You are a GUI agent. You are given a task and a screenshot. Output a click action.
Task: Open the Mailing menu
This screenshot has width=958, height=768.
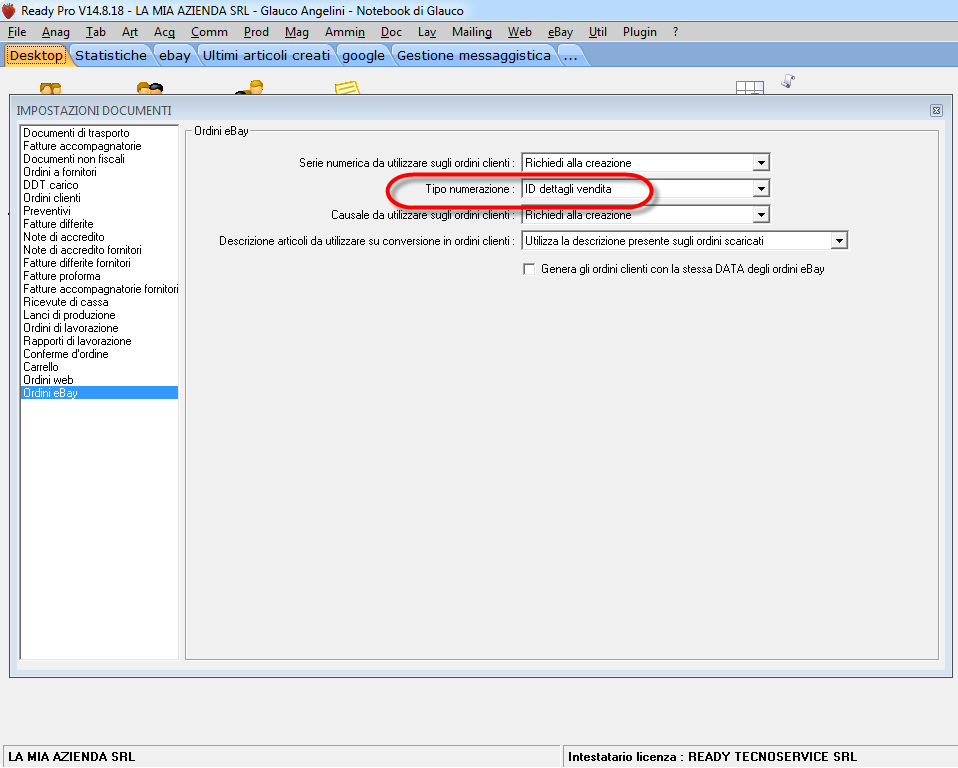click(x=472, y=32)
